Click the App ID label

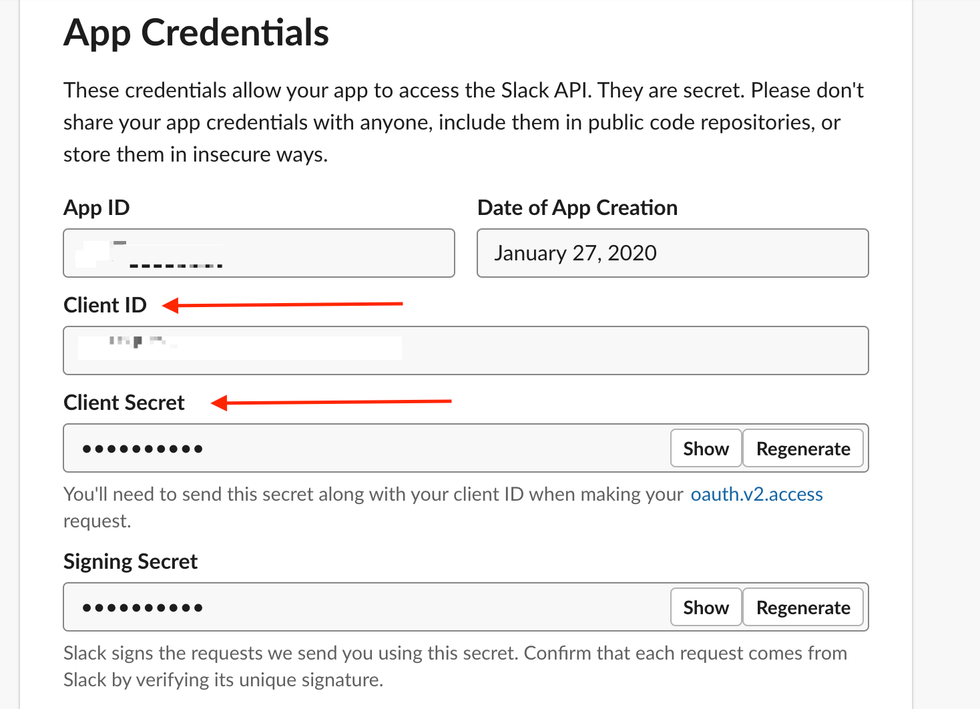point(96,208)
